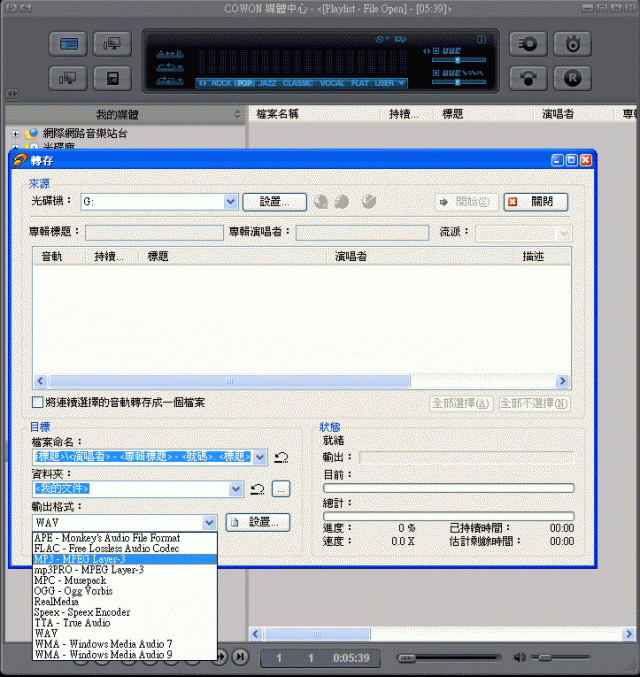Open the media library view icon
This screenshot has height=677, width=640.
[x=68, y=44]
